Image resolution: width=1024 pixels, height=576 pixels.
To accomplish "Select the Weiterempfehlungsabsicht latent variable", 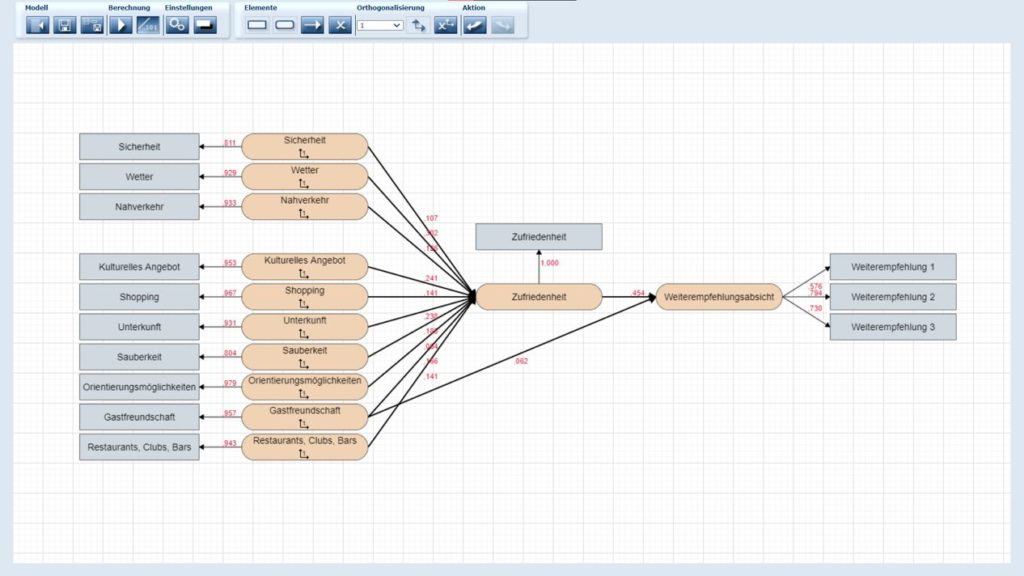I will (719, 297).
